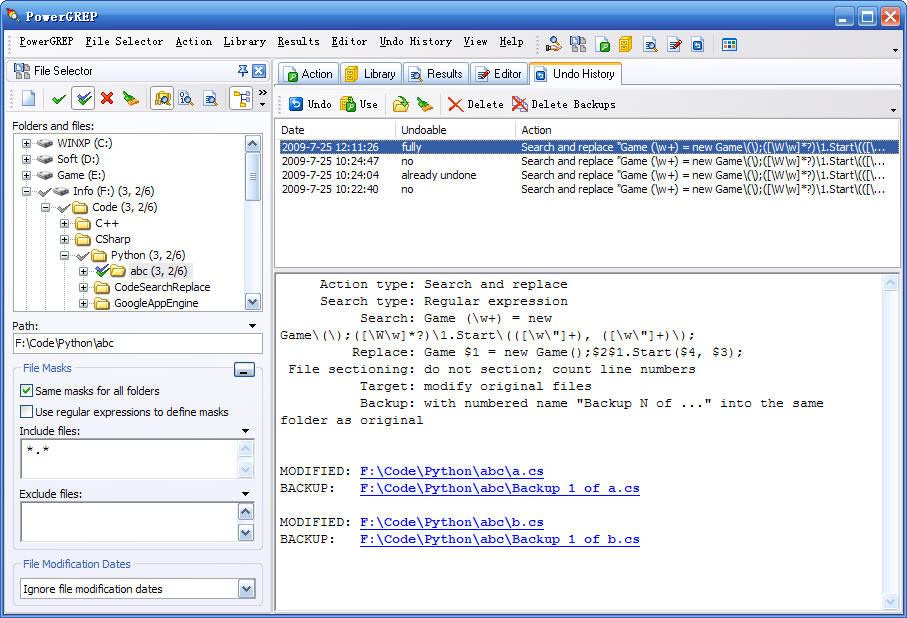Click the folder tree scroll down arrow
This screenshot has width=907, height=618.
pyautogui.click(x=253, y=301)
